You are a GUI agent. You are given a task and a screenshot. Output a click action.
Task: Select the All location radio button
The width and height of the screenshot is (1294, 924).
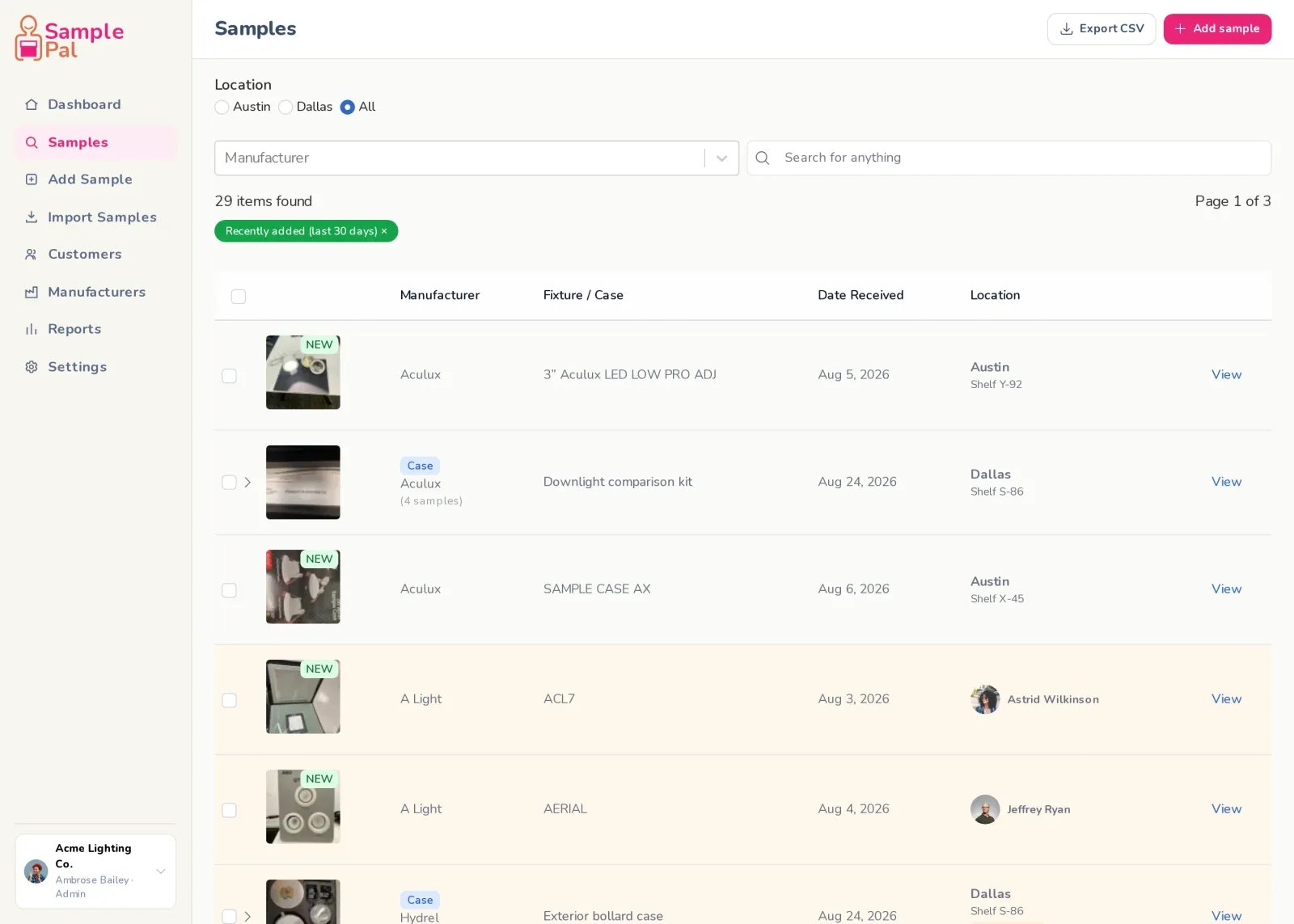pyautogui.click(x=348, y=107)
